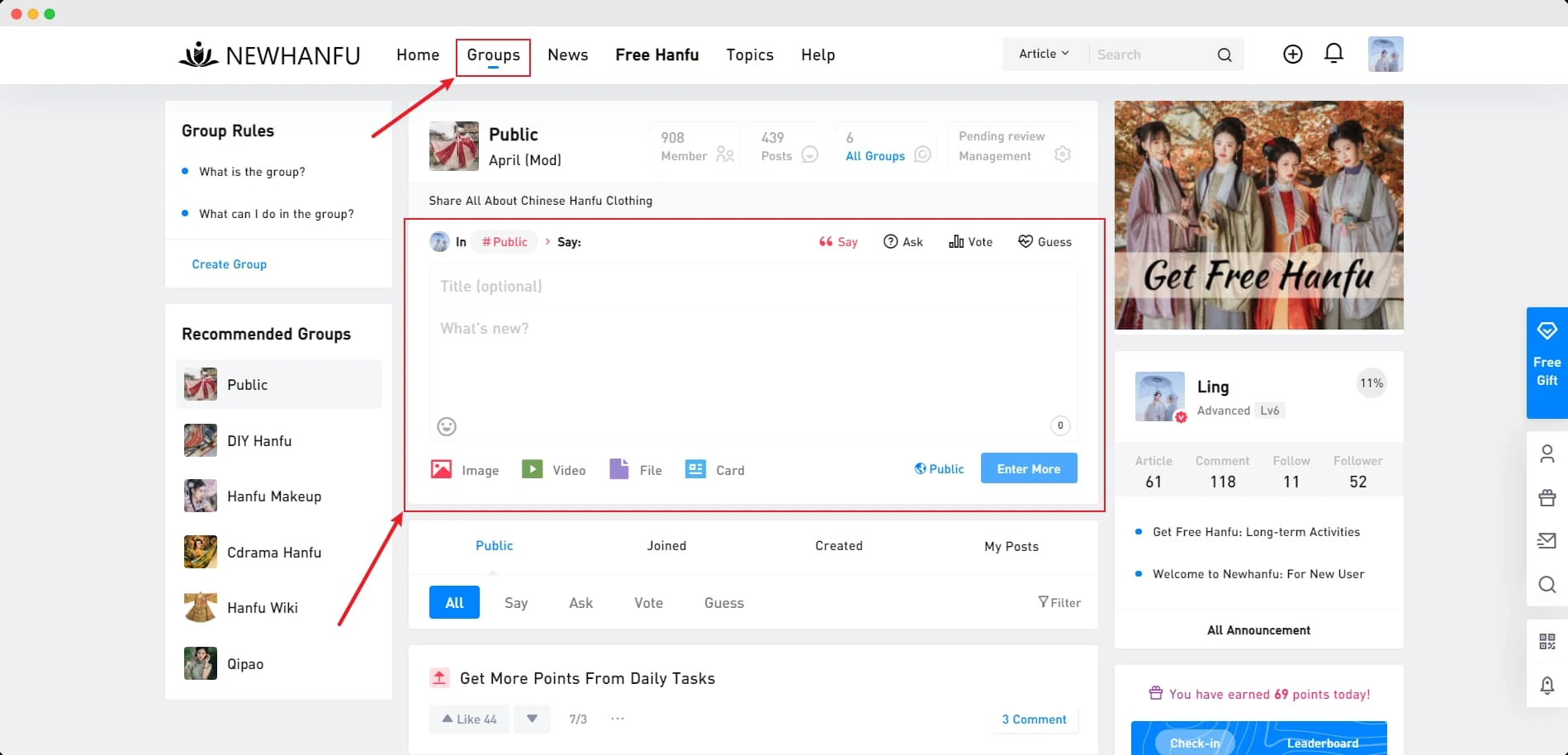Select the Vote post type
Screen dimensions: 1568x755
click(x=971, y=242)
